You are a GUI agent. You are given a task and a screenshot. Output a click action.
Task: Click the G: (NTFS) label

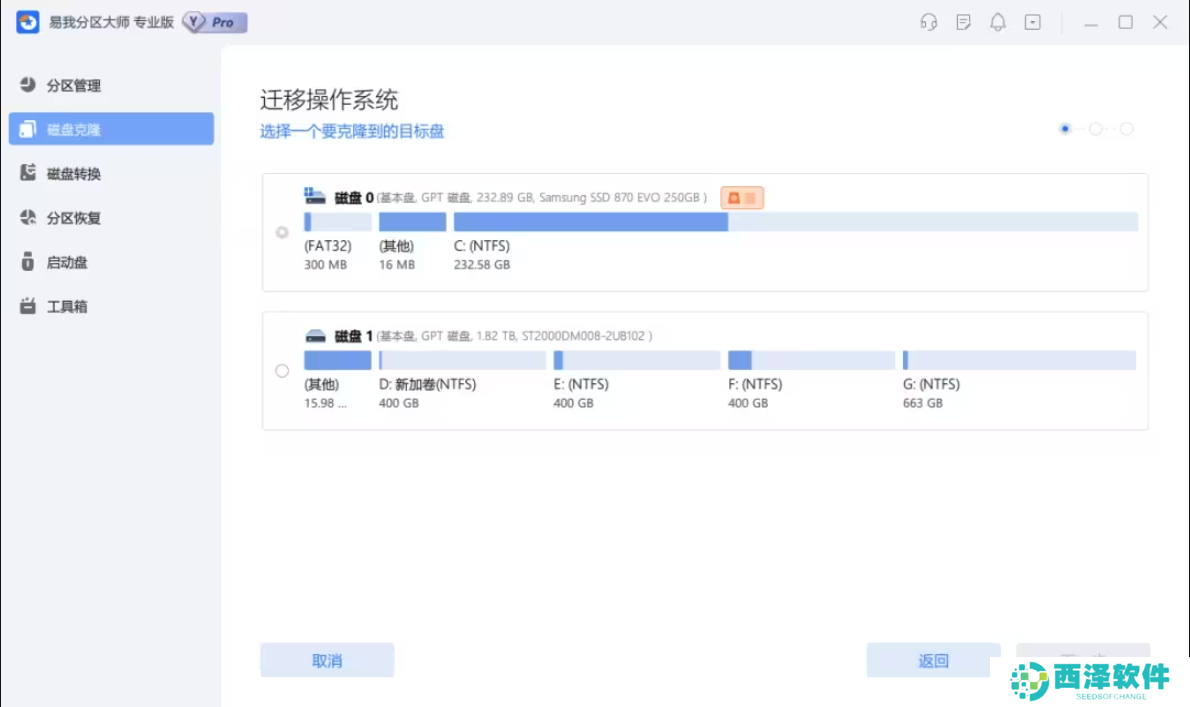[x=931, y=384]
